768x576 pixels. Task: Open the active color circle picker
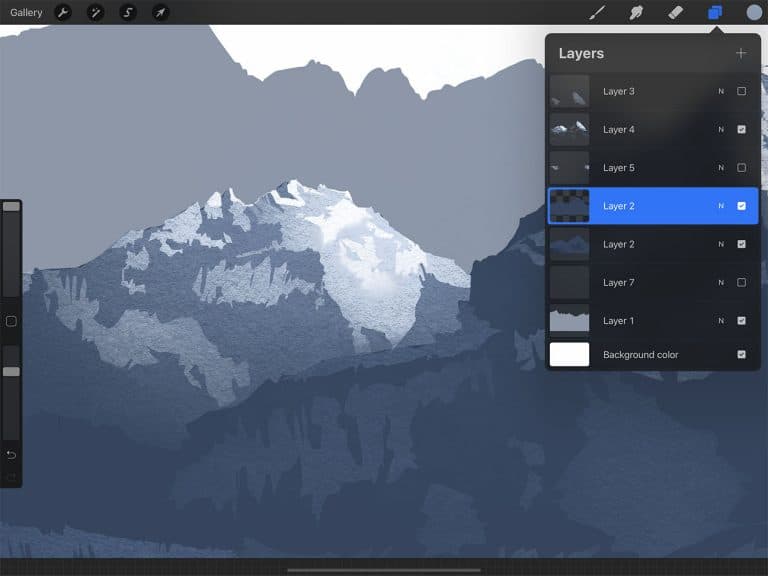(x=754, y=12)
